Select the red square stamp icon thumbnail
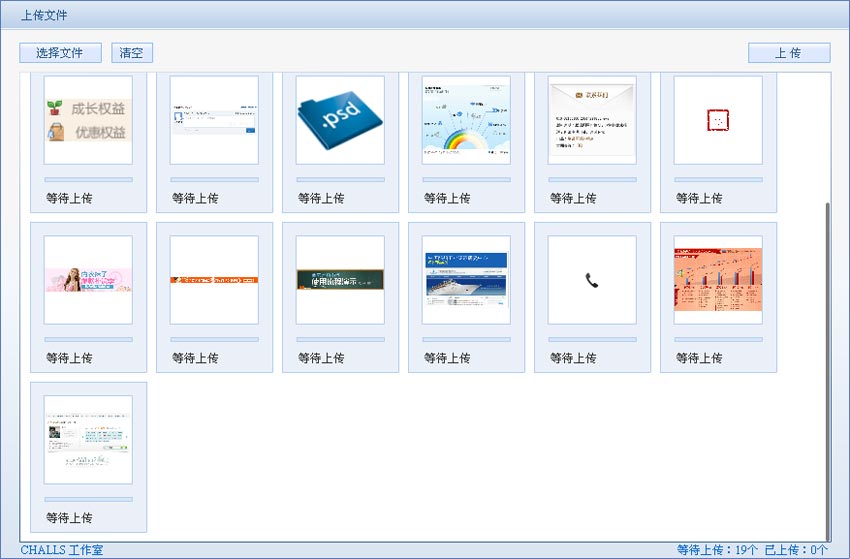Viewport: 850px width, 559px height. click(718, 120)
